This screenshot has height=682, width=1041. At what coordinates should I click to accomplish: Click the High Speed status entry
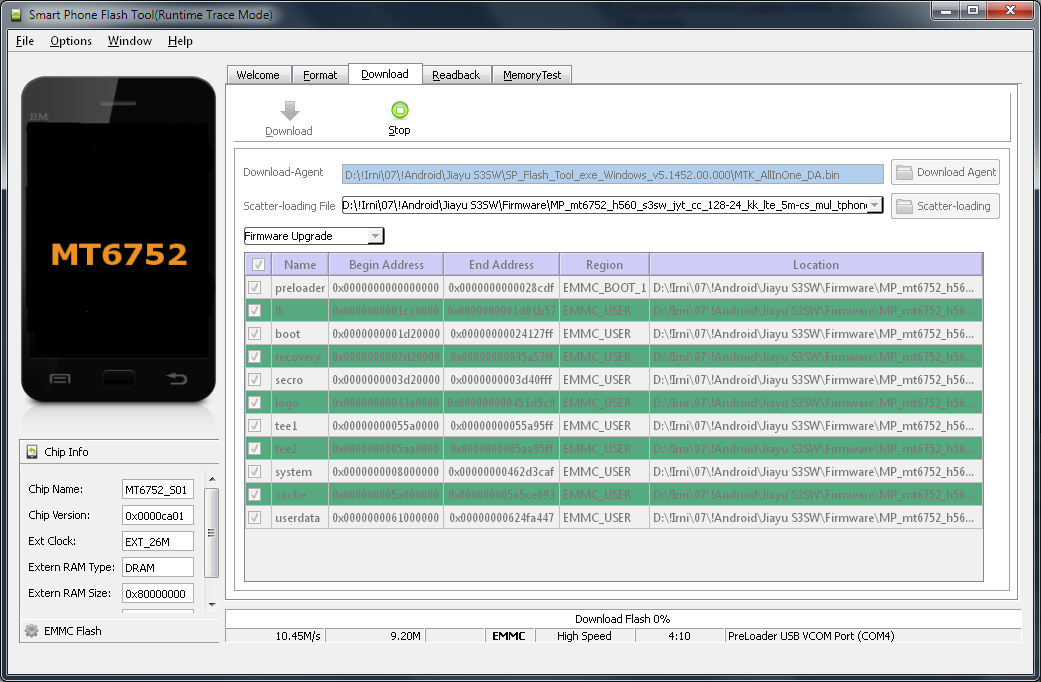point(584,636)
